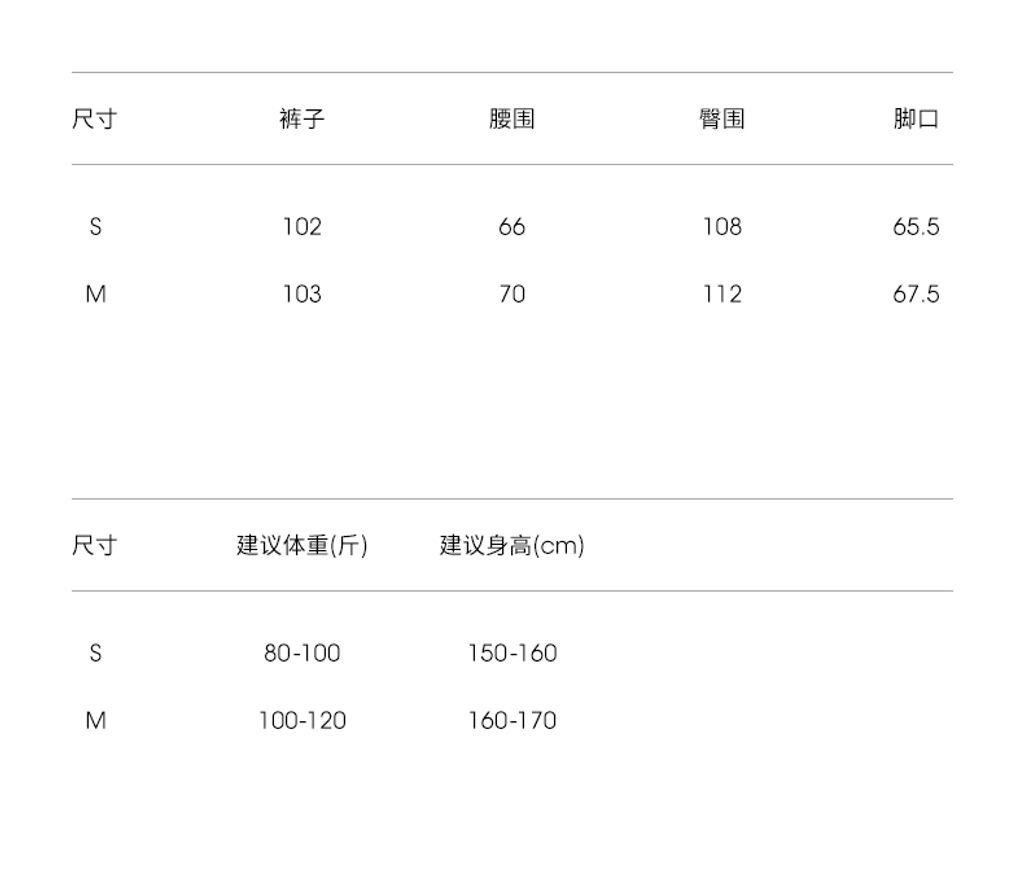Click the 腰围 column header
The height and width of the screenshot is (879, 1024).
tap(512, 119)
